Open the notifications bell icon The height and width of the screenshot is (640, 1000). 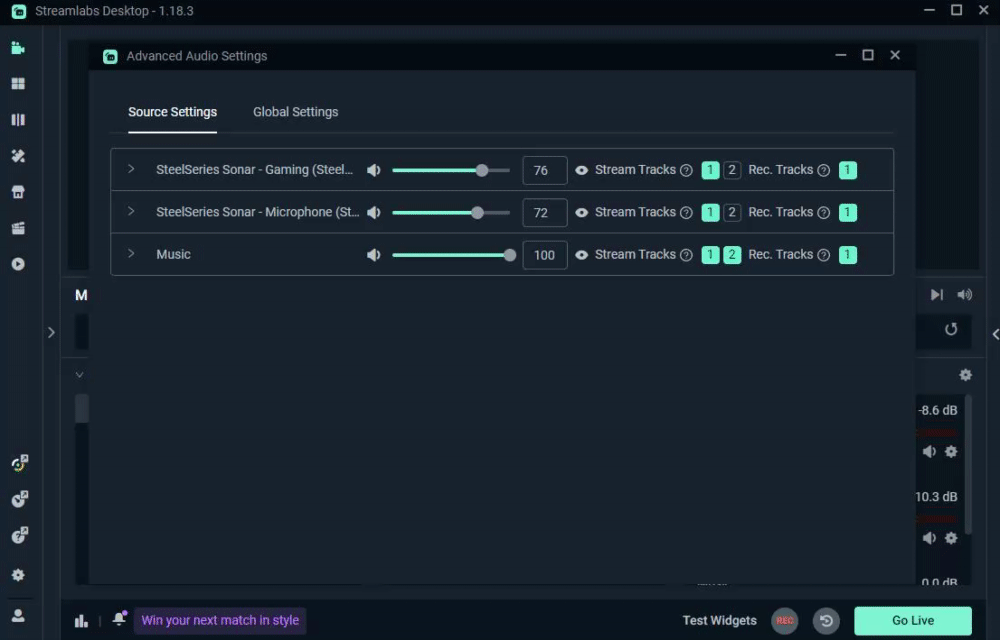[119, 618]
